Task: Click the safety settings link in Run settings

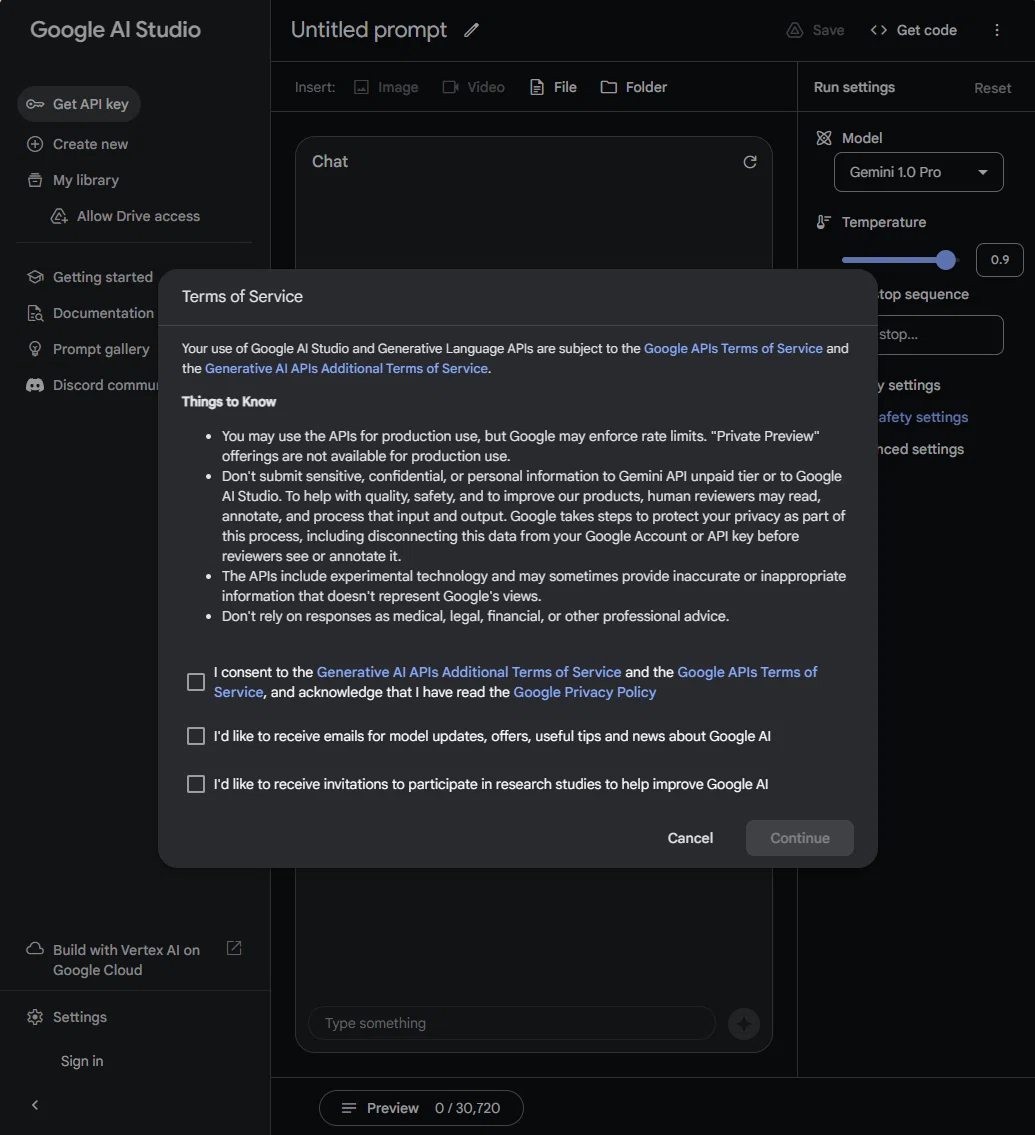Action: tap(922, 417)
